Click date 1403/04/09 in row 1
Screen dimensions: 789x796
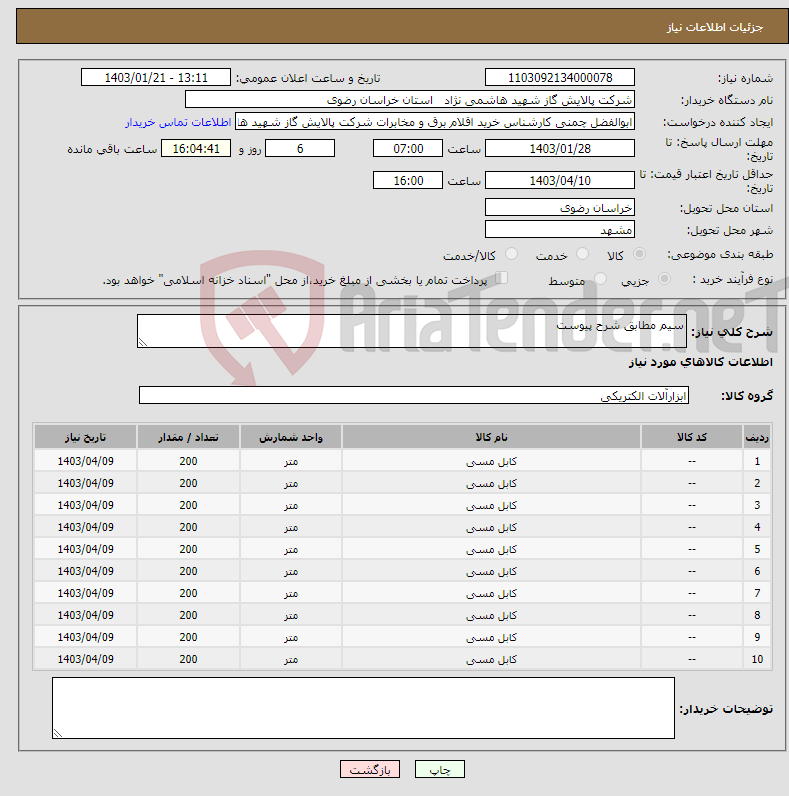(x=85, y=461)
